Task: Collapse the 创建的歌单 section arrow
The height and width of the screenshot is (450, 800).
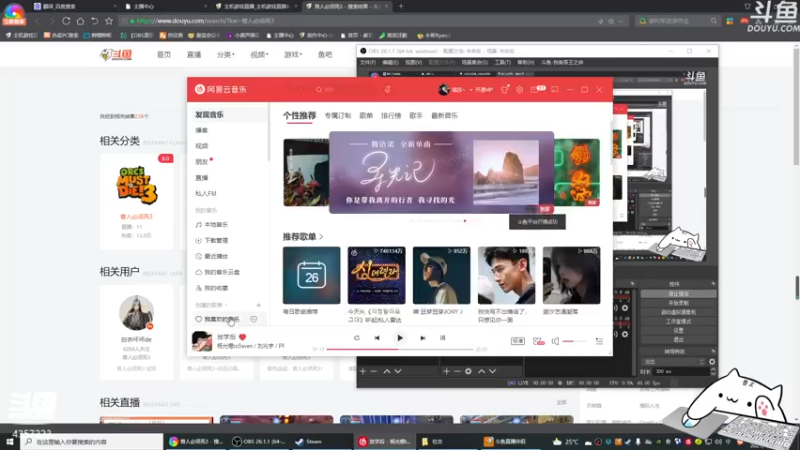Action: (226, 305)
